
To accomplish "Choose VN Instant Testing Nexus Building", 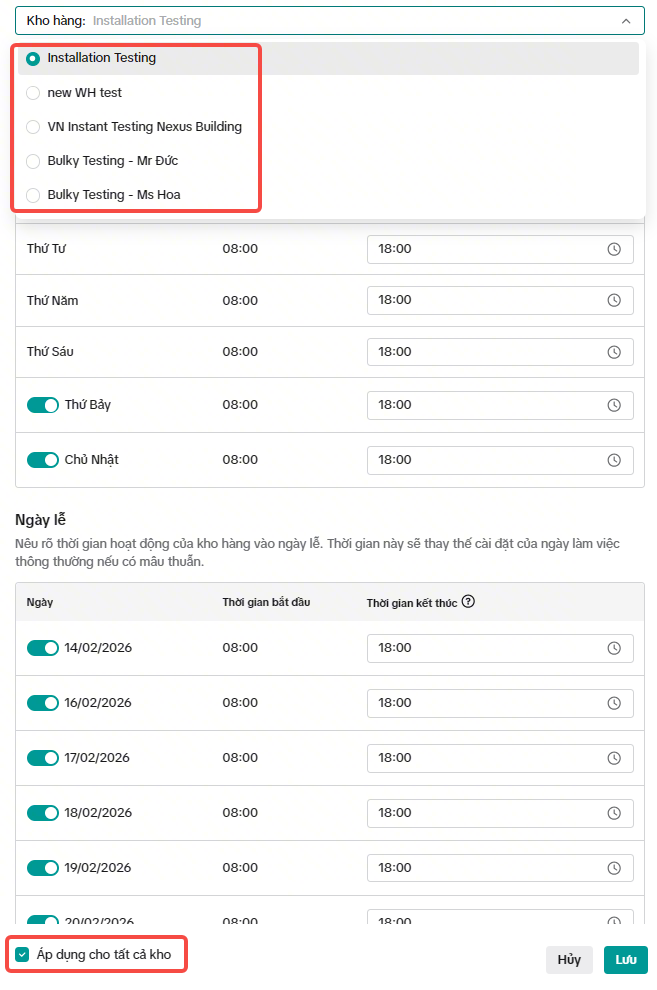I will [144, 127].
